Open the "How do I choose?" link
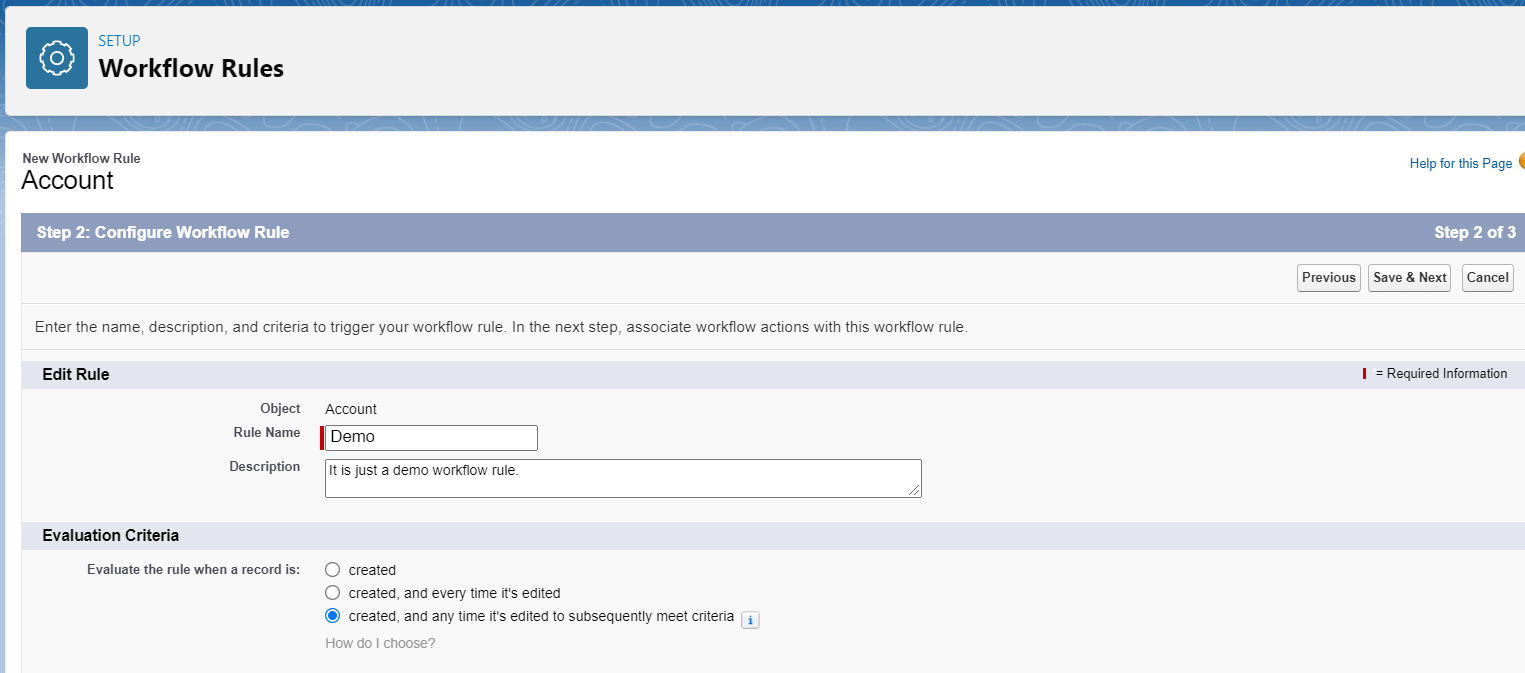 click(x=380, y=643)
